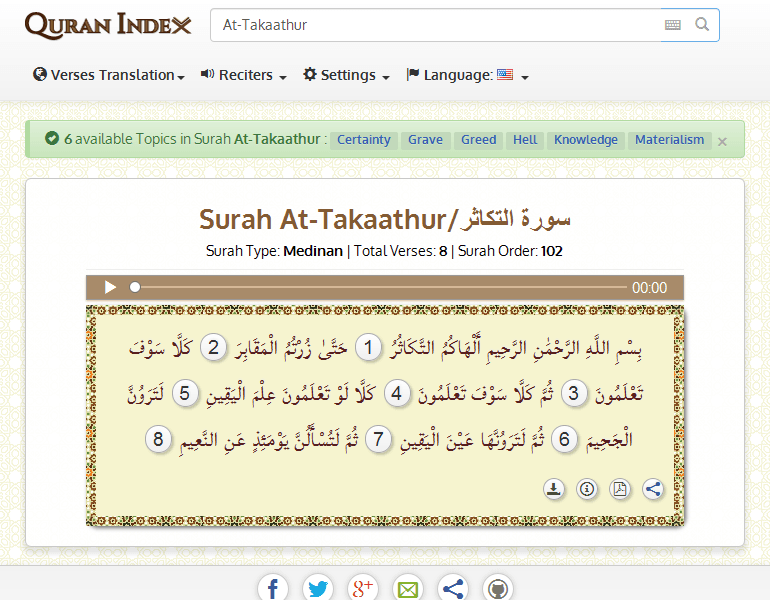Open the surah info icon
Viewport: 770px width, 600px height.
click(x=587, y=489)
